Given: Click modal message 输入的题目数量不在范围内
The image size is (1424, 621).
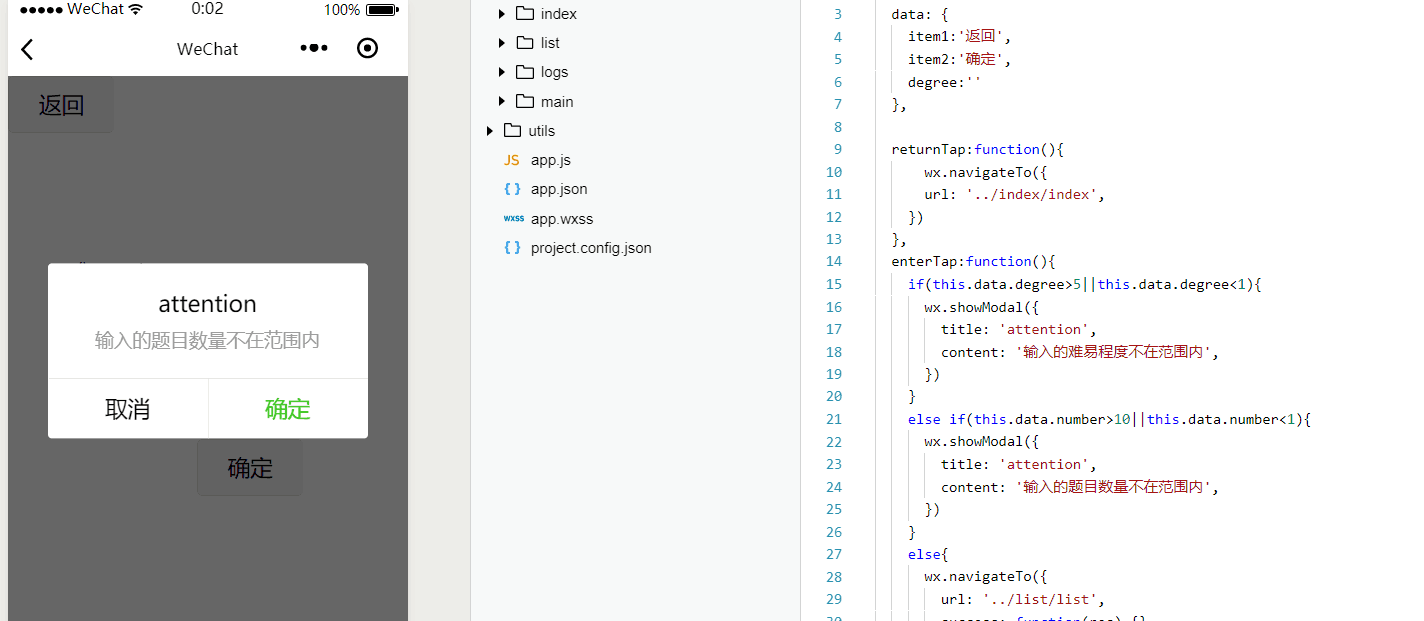Looking at the screenshot, I should [208, 341].
